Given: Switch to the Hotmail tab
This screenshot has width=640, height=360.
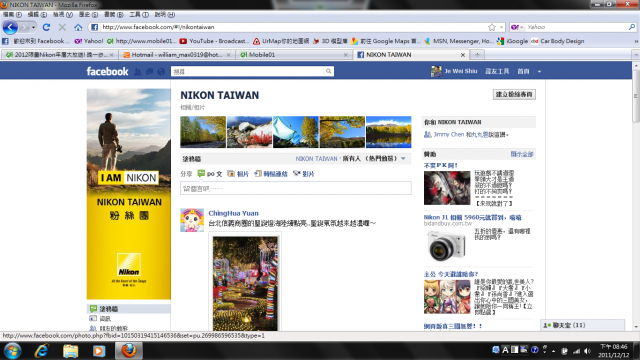Looking at the screenshot, I should click(177, 55).
